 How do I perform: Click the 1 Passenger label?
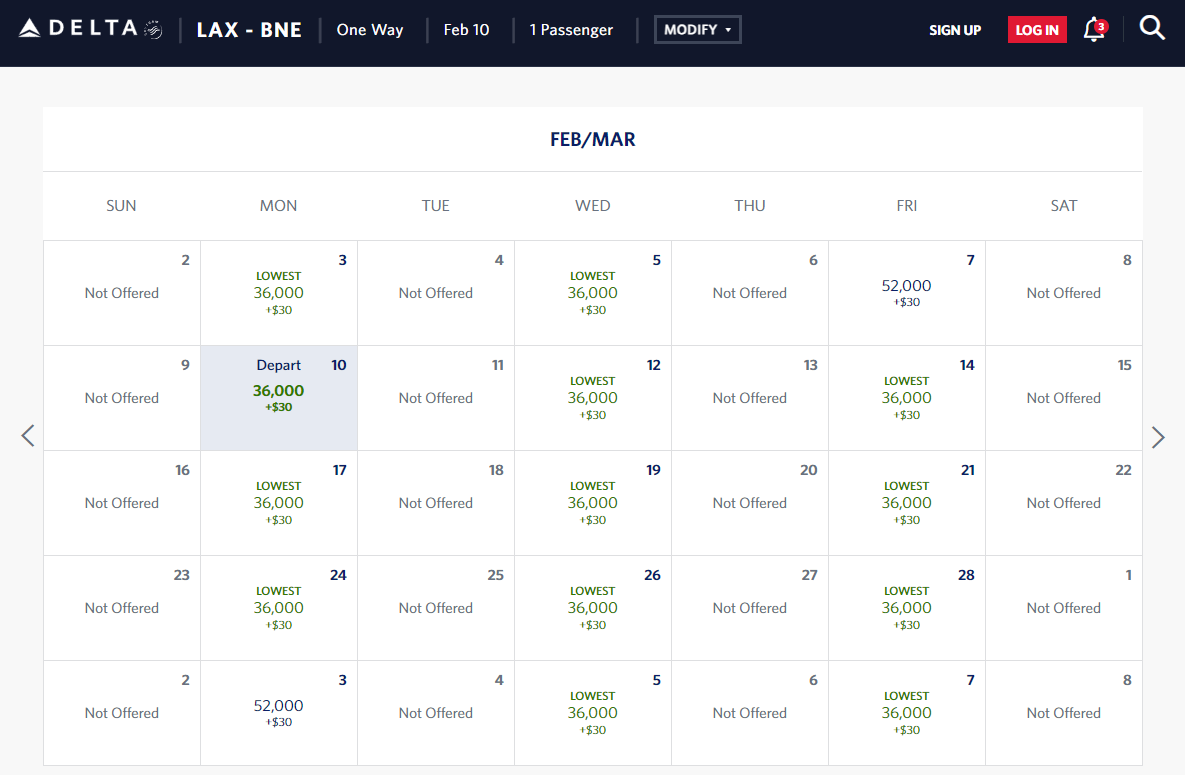click(571, 30)
